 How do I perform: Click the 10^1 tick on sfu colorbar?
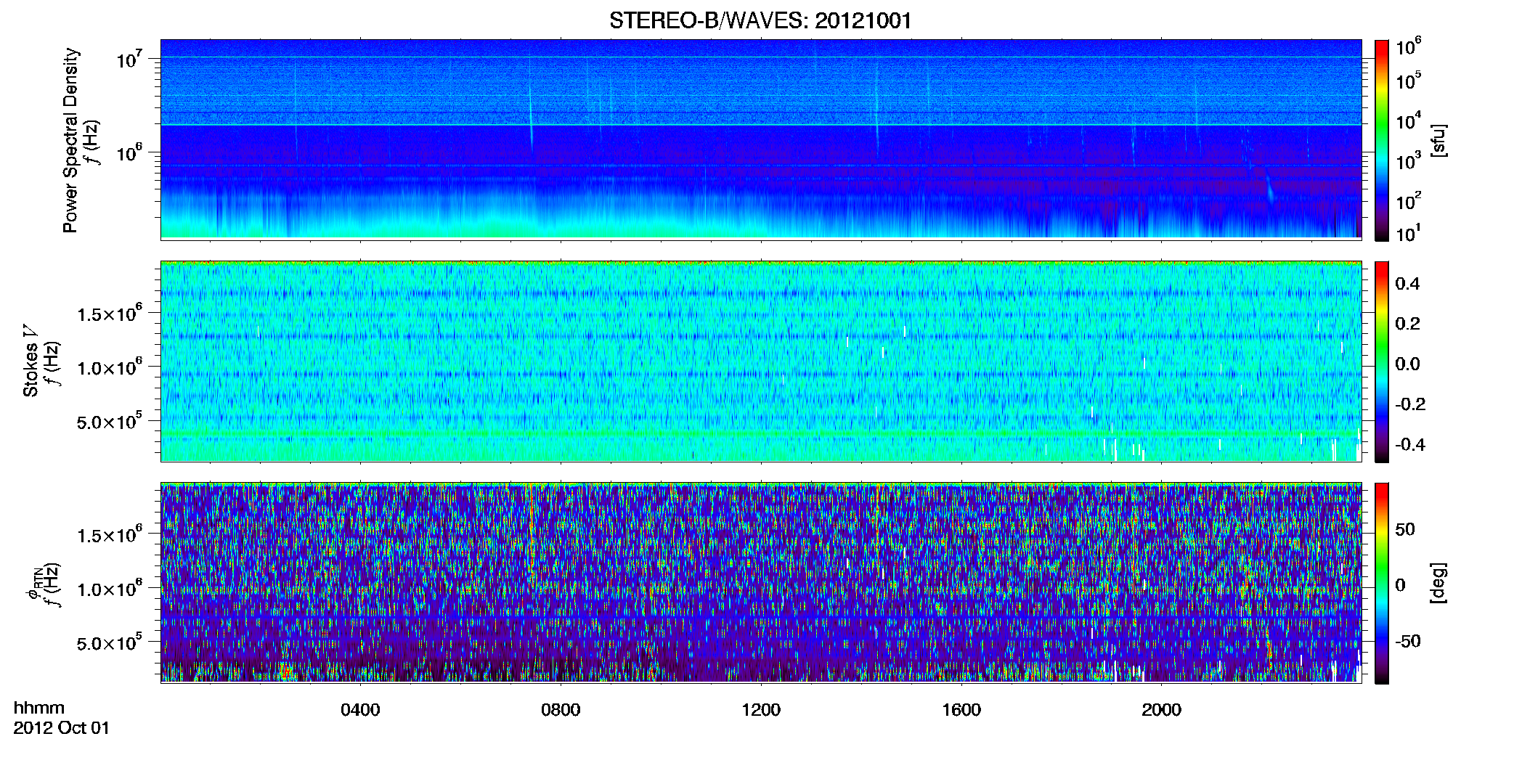(x=1409, y=233)
